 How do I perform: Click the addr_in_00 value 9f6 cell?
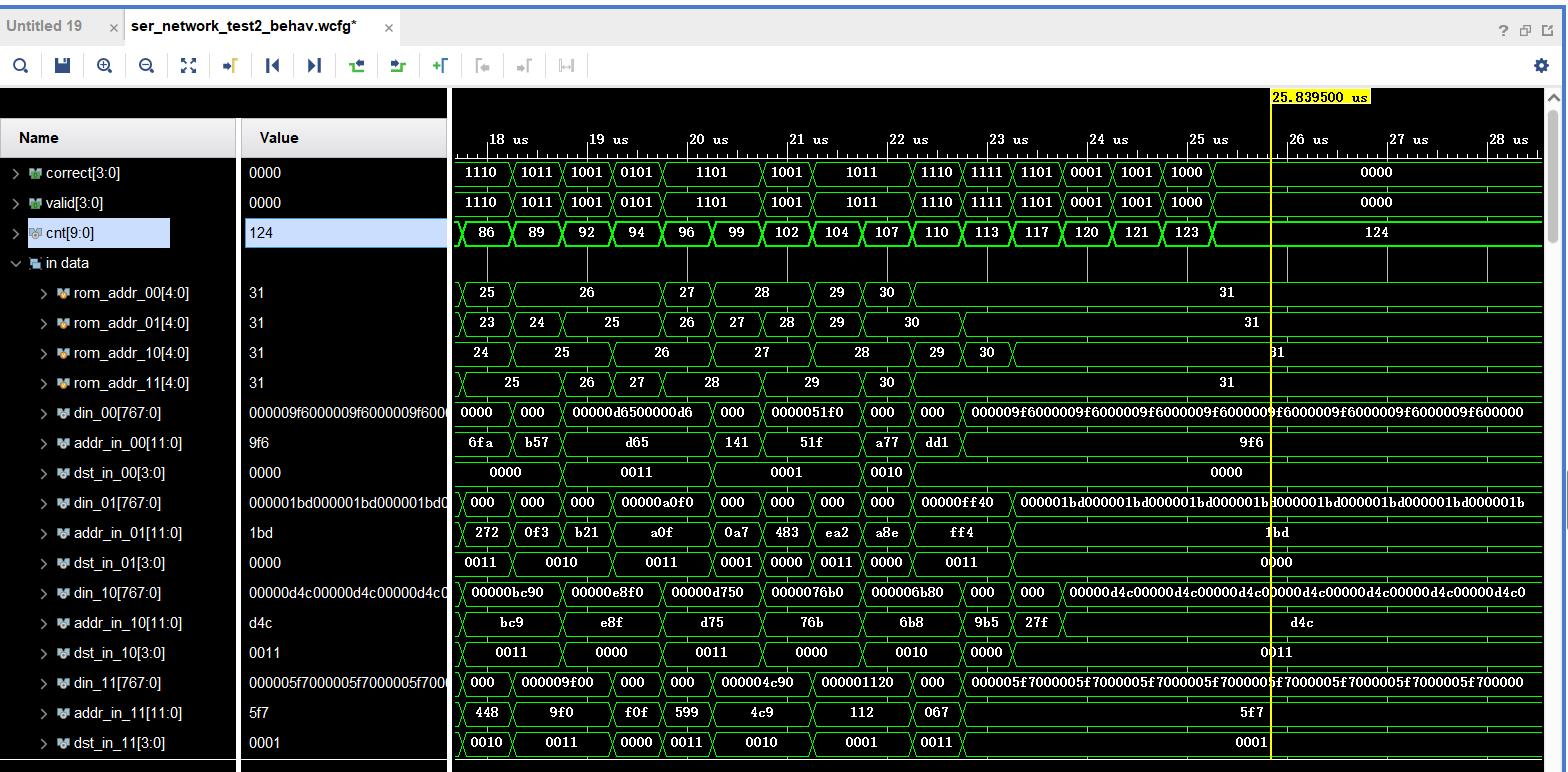click(346, 443)
